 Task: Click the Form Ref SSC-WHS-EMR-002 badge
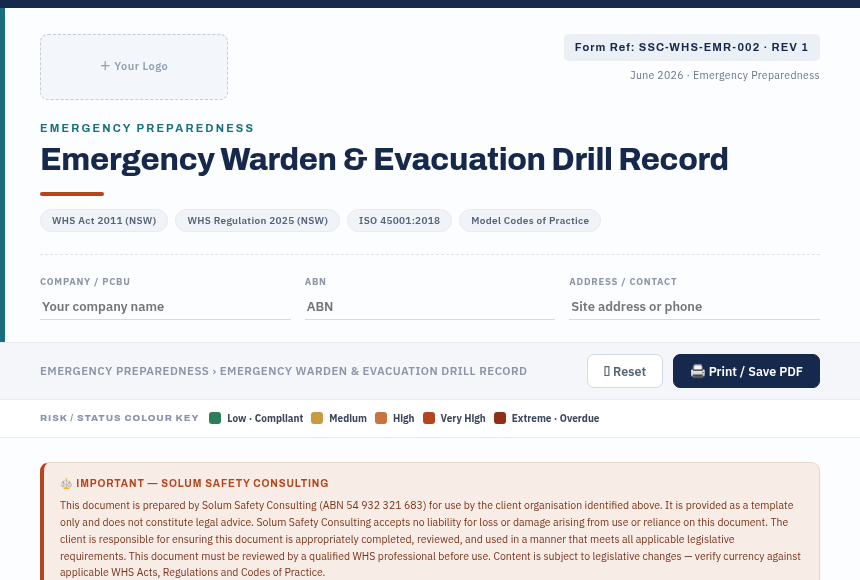[692, 47]
